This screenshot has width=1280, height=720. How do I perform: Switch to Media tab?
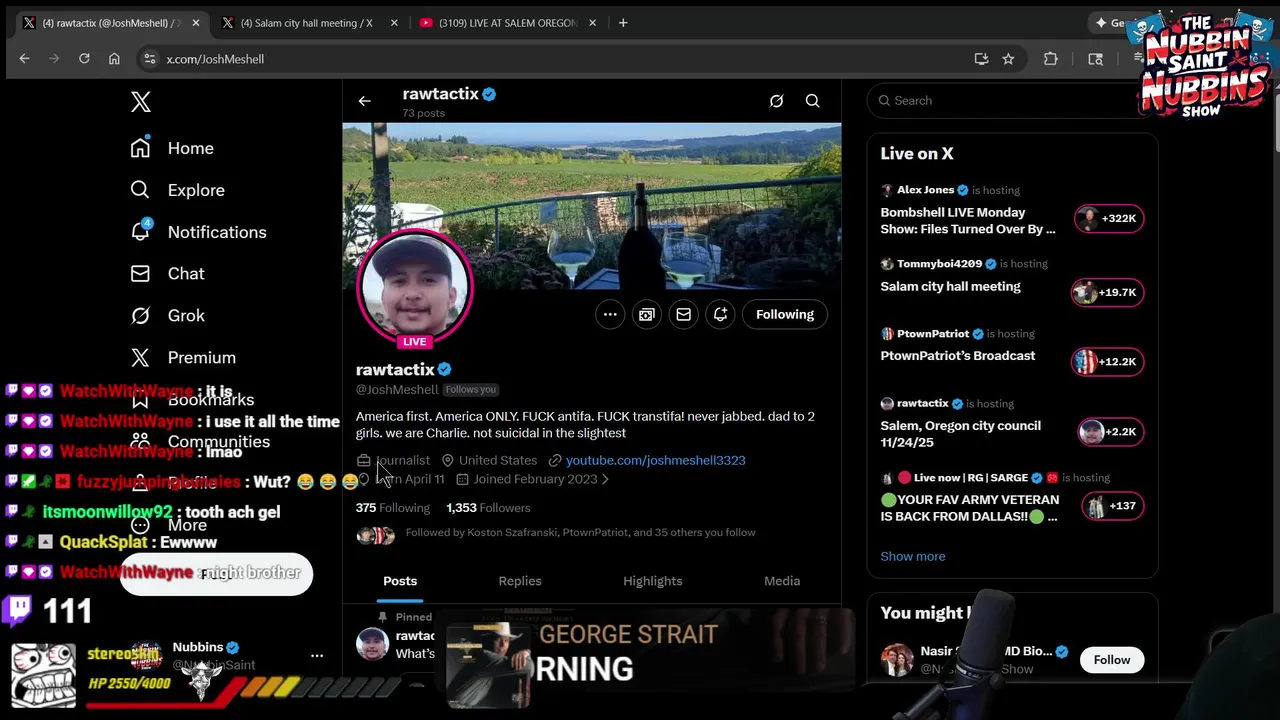782,581
